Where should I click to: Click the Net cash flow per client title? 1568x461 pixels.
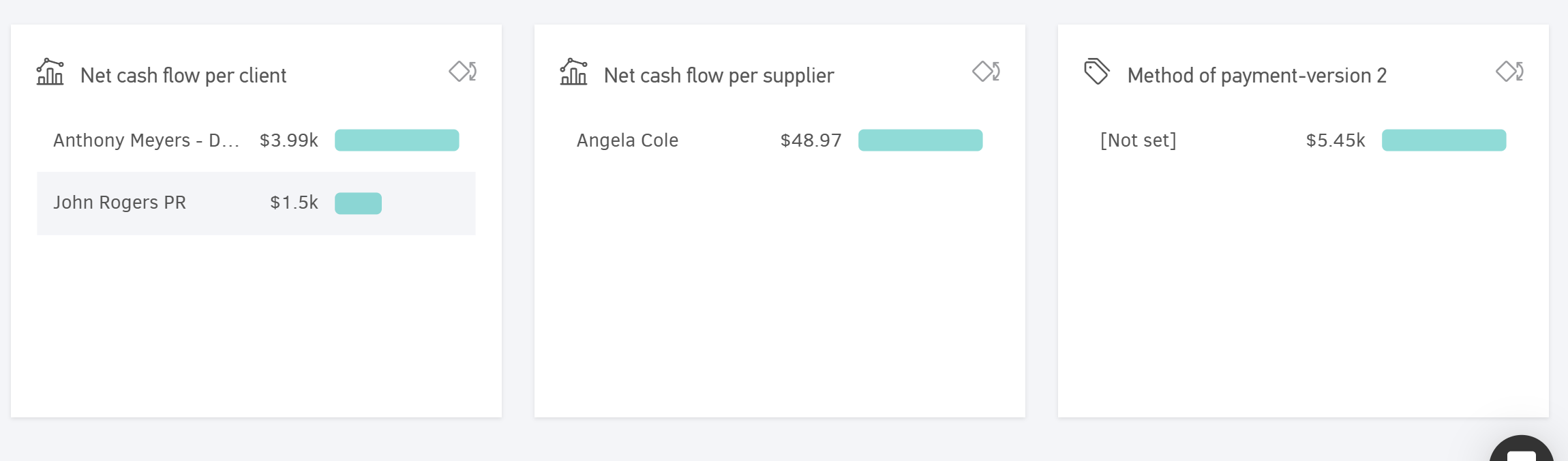tap(183, 75)
